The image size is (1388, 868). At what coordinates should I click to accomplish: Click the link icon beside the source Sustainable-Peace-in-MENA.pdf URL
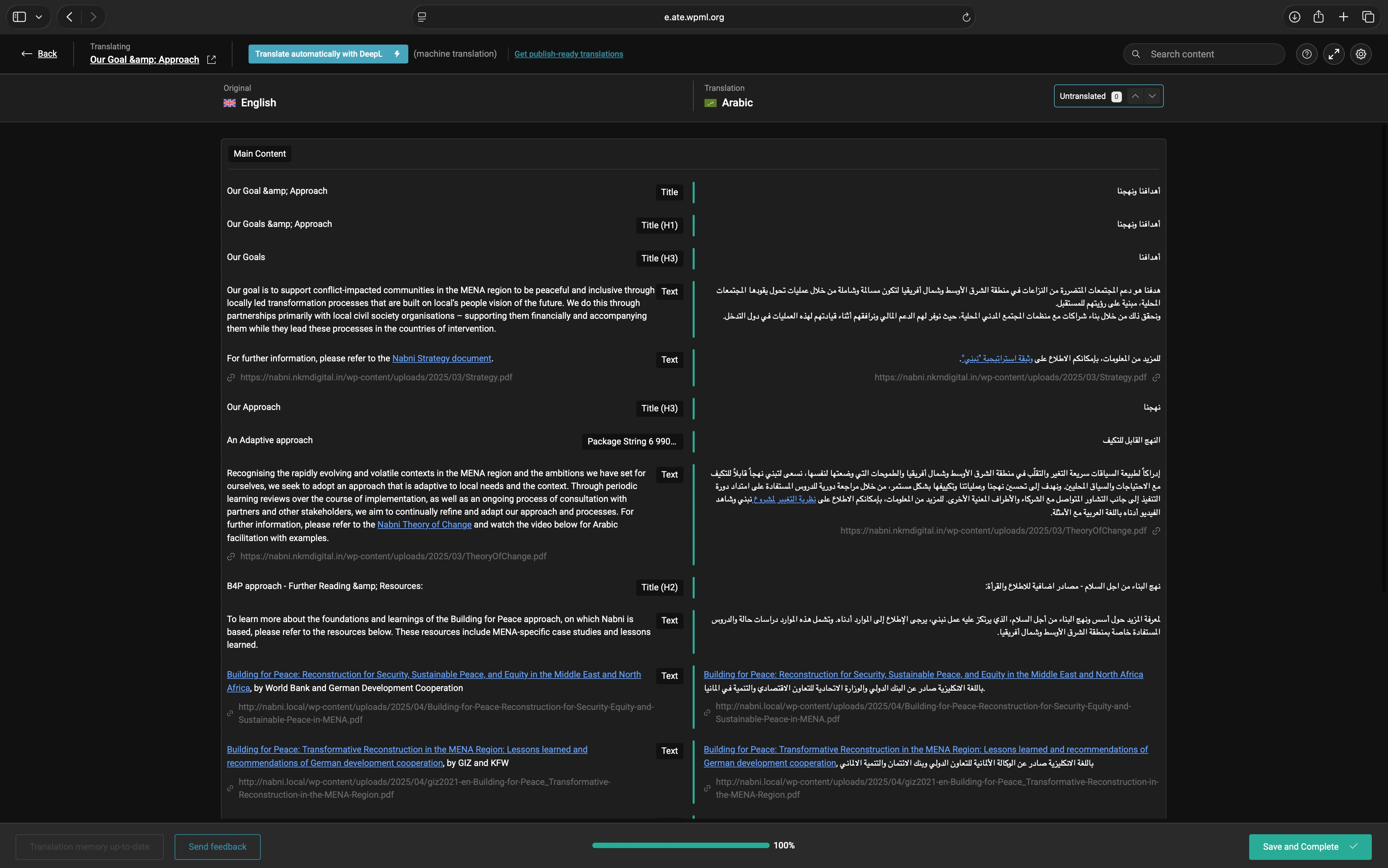[x=230, y=714]
